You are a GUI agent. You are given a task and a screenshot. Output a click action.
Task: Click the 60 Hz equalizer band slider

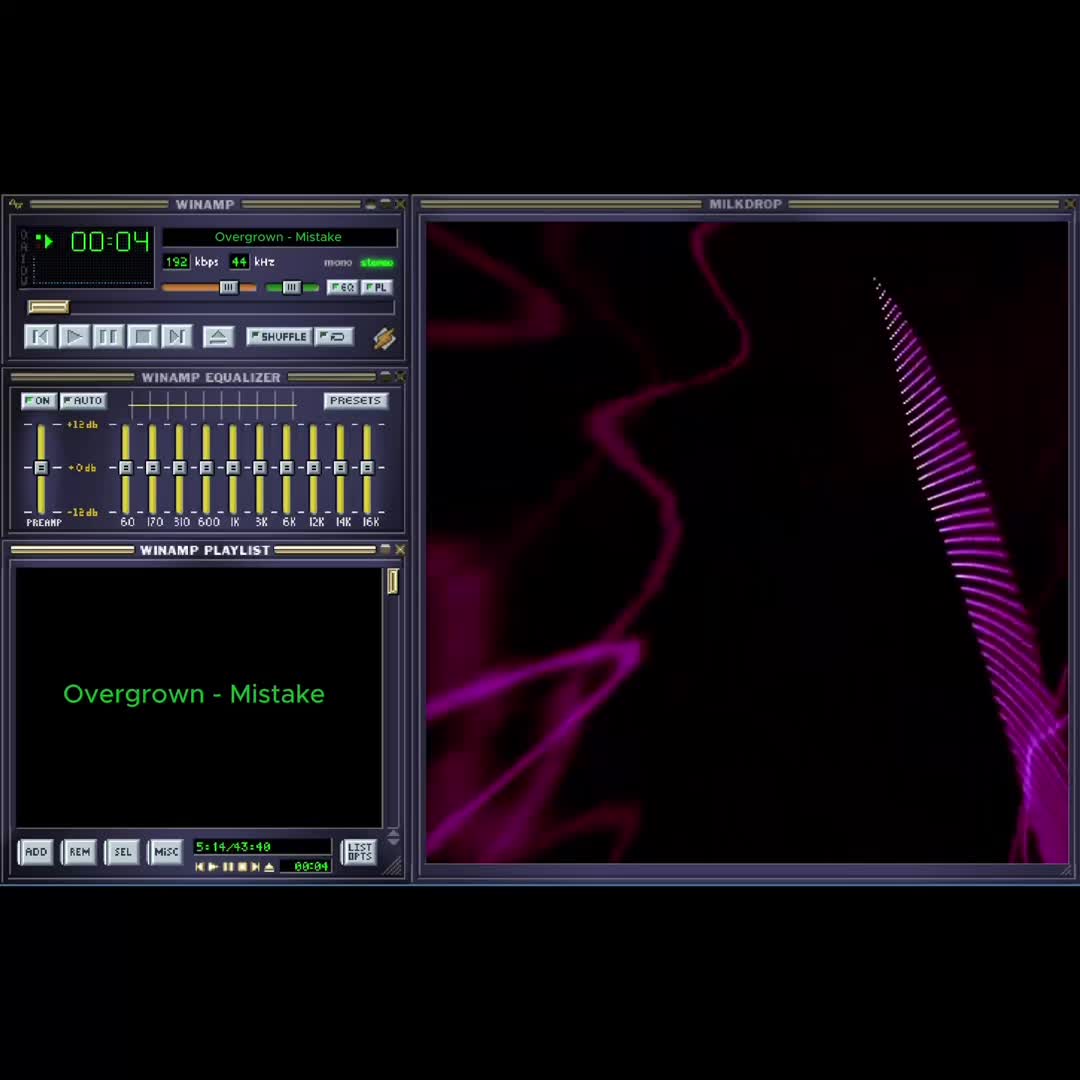click(x=126, y=468)
